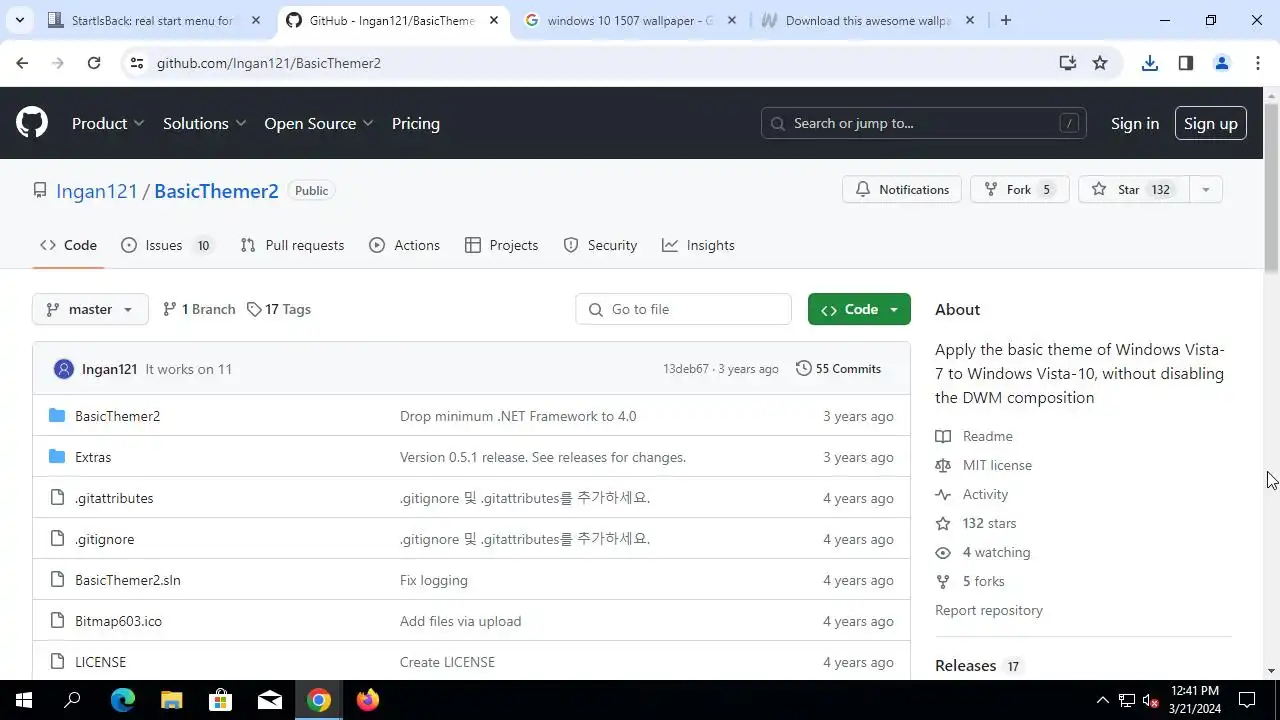Screen dimensions: 1280x720
Task: Click the file icon next to LICENSE
Action: (57, 662)
